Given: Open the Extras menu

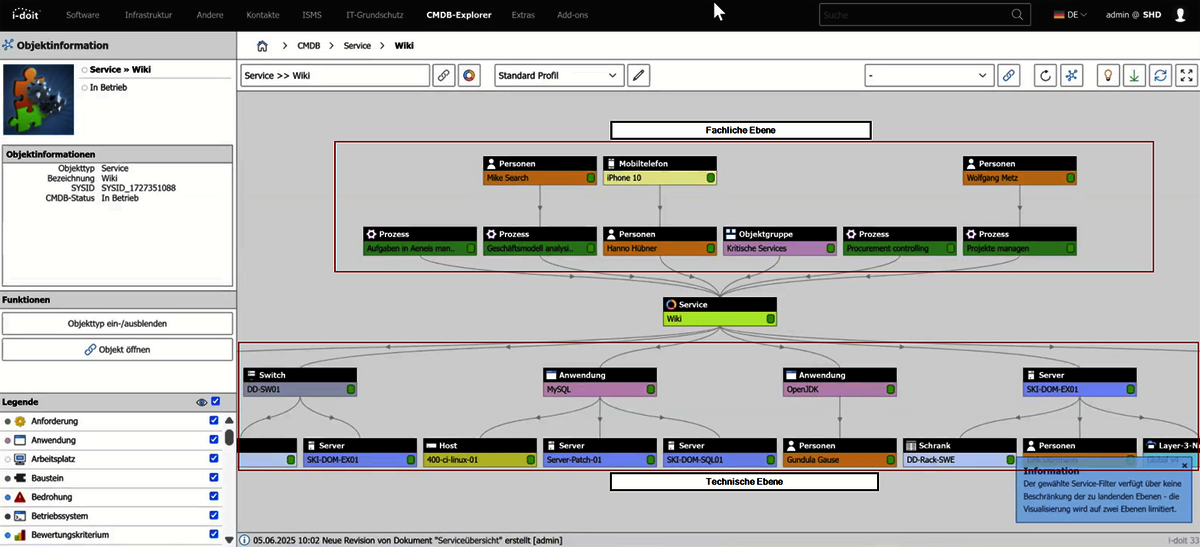Looking at the screenshot, I should pos(523,15).
